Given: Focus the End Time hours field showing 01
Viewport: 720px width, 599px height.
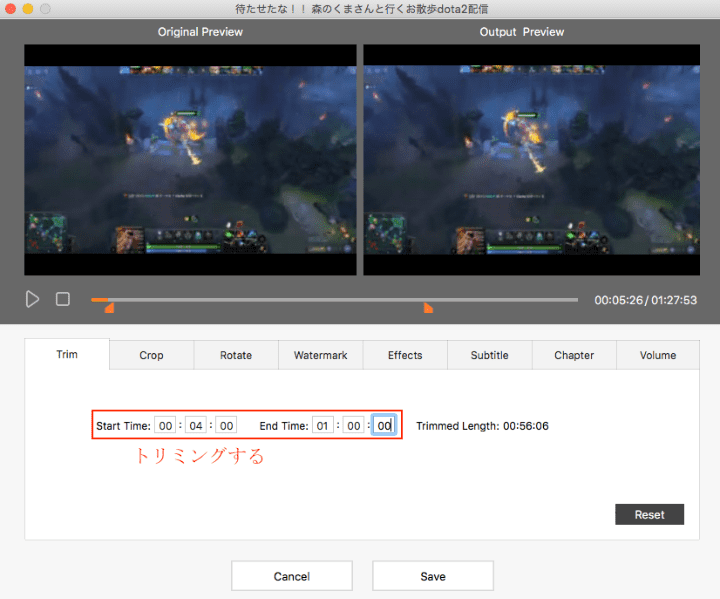Looking at the screenshot, I should (322, 426).
